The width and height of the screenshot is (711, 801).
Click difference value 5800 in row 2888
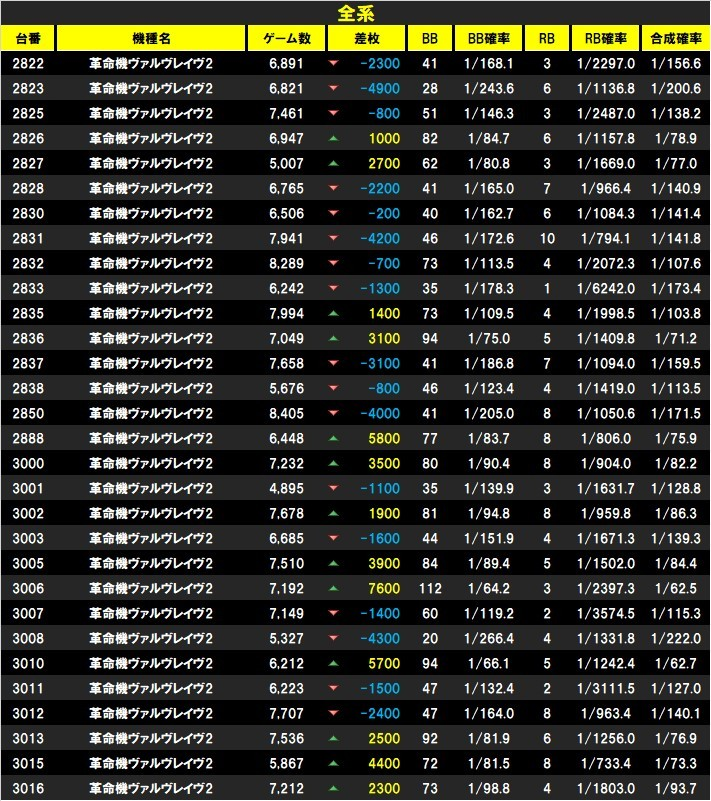384,438
